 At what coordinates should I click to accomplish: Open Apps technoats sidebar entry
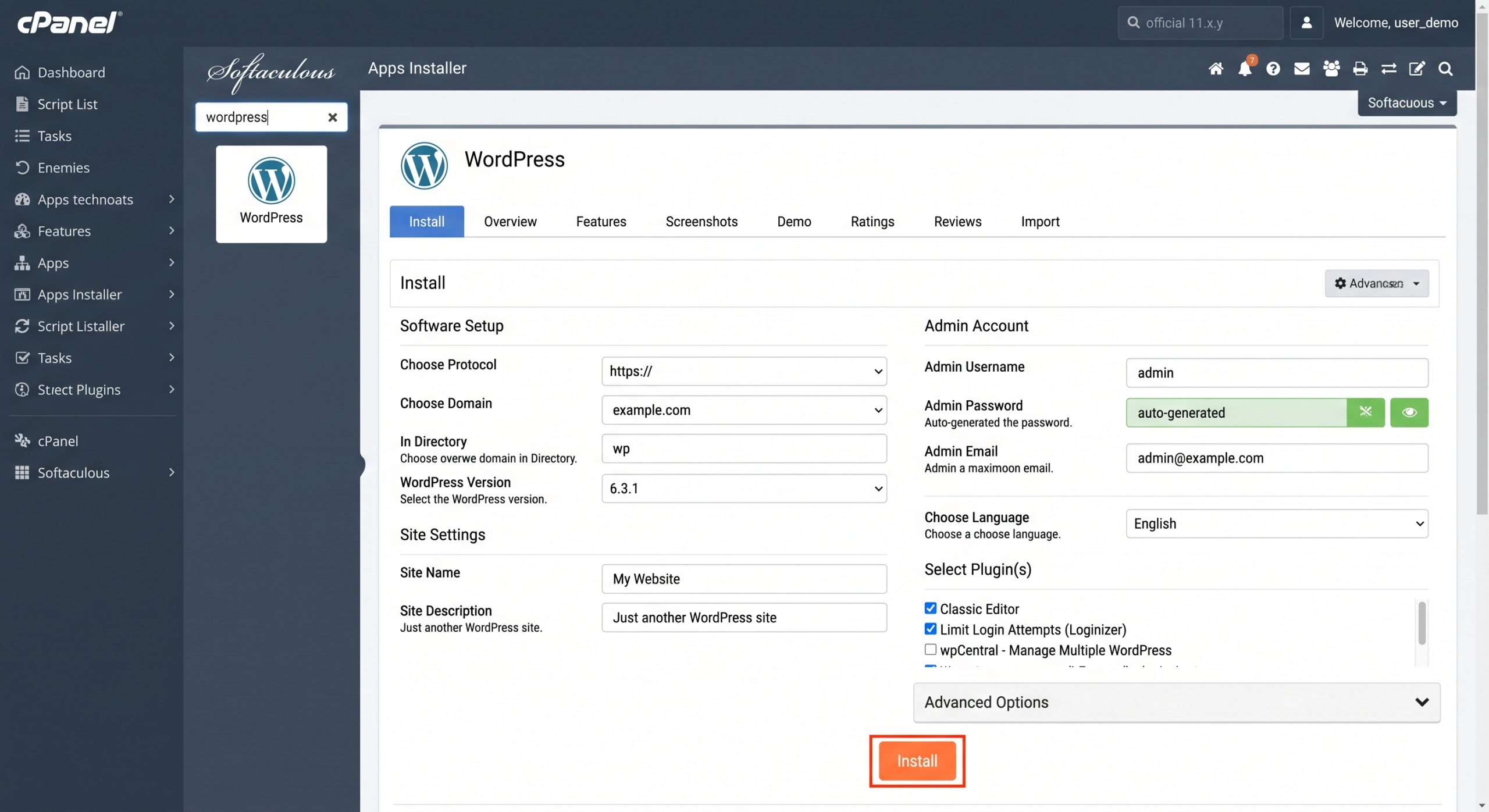point(93,200)
